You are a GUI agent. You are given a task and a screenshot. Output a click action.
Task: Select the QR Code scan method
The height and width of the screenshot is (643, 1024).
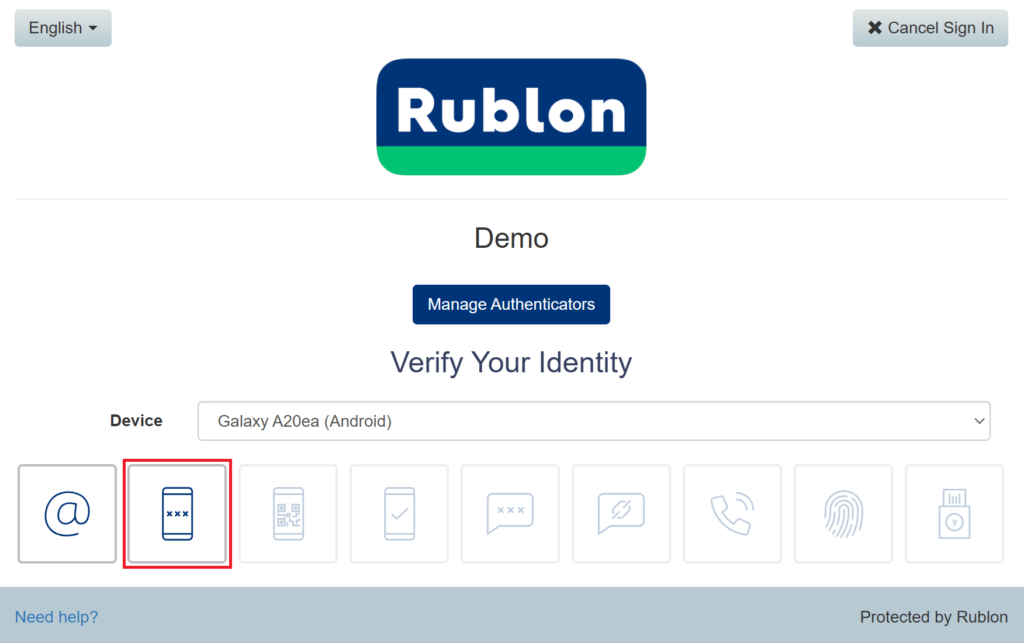point(288,514)
